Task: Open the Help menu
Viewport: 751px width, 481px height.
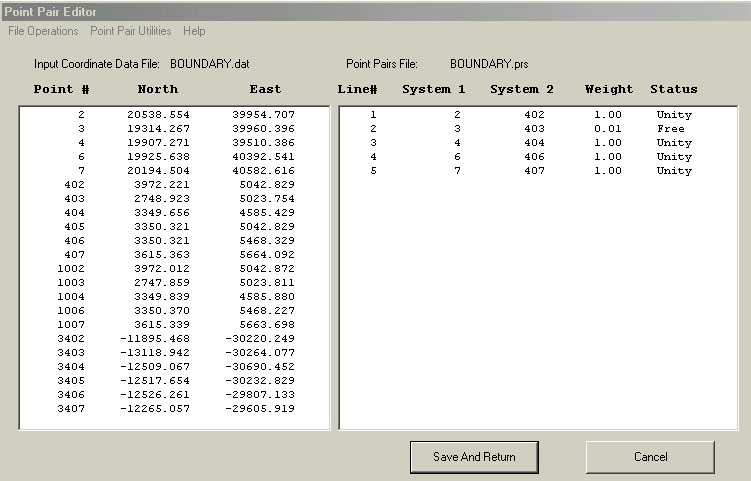Action: pos(194,31)
